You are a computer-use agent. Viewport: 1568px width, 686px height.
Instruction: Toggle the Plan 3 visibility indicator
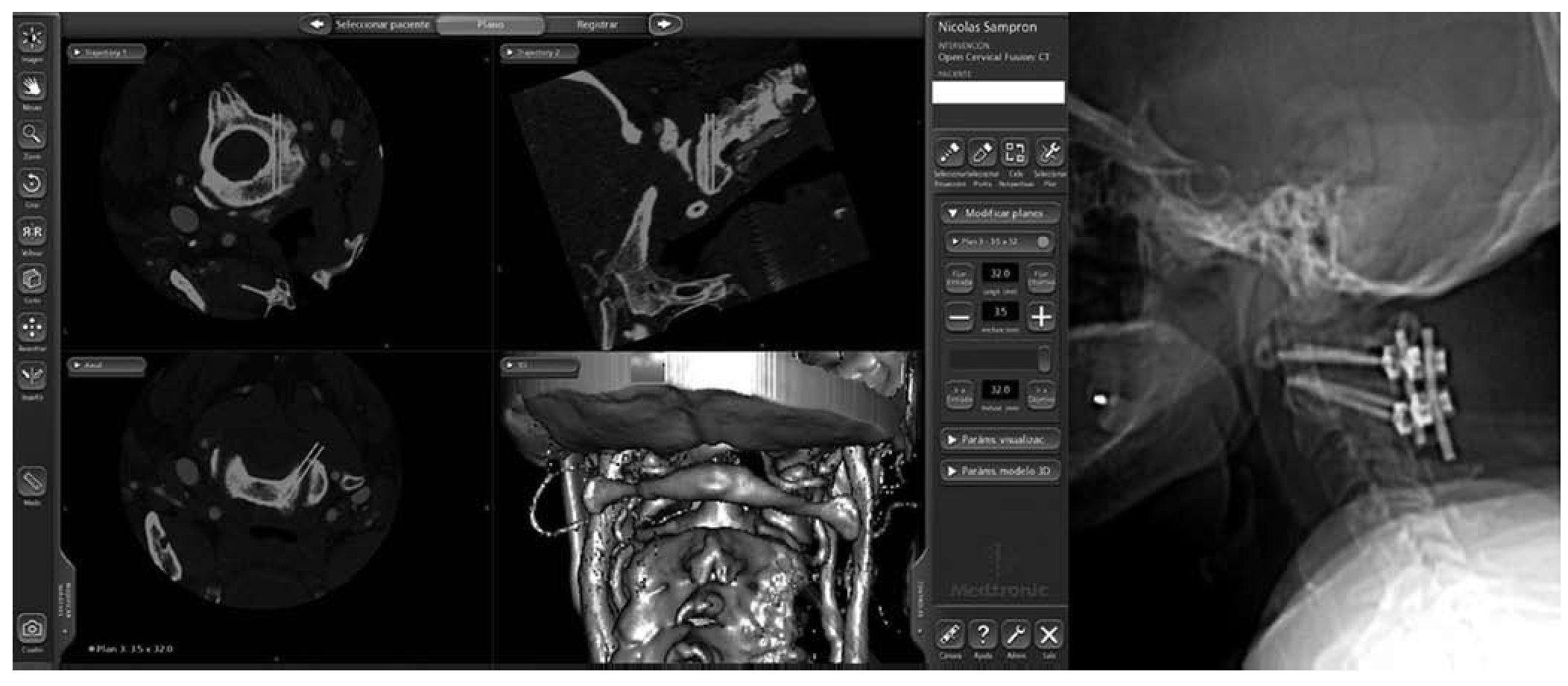1043,242
